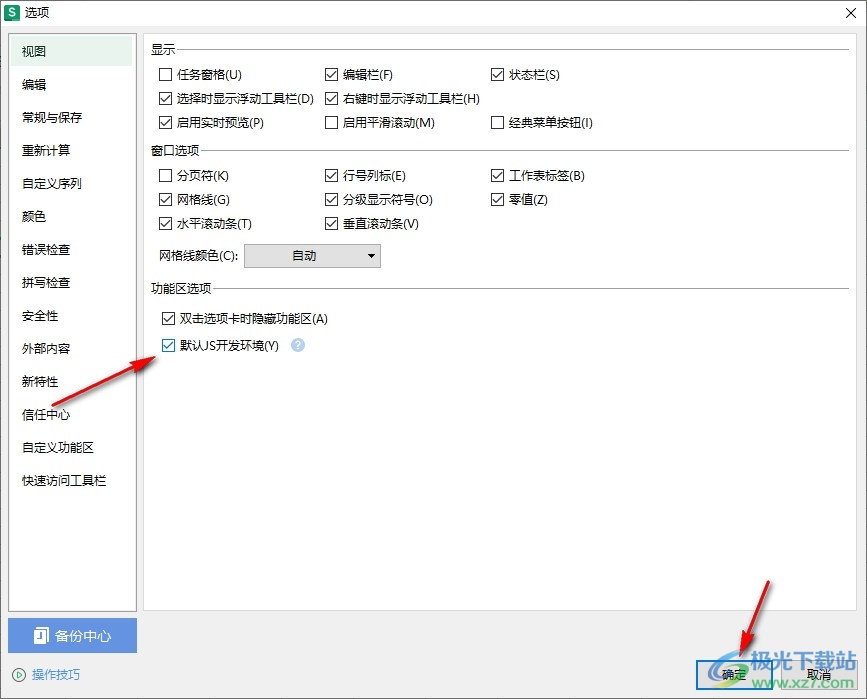Uncheck 编辑栏(F) option
The width and height of the screenshot is (867, 699).
(331, 74)
